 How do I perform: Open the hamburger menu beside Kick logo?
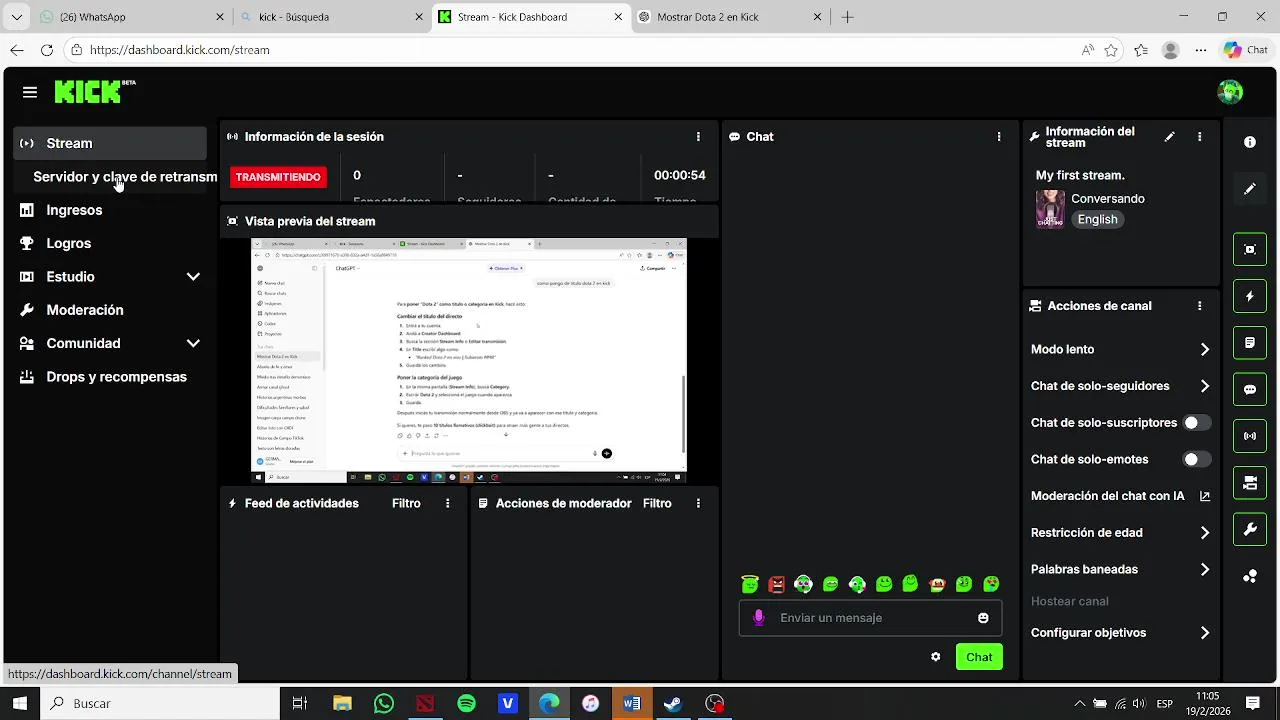[x=30, y=92]
